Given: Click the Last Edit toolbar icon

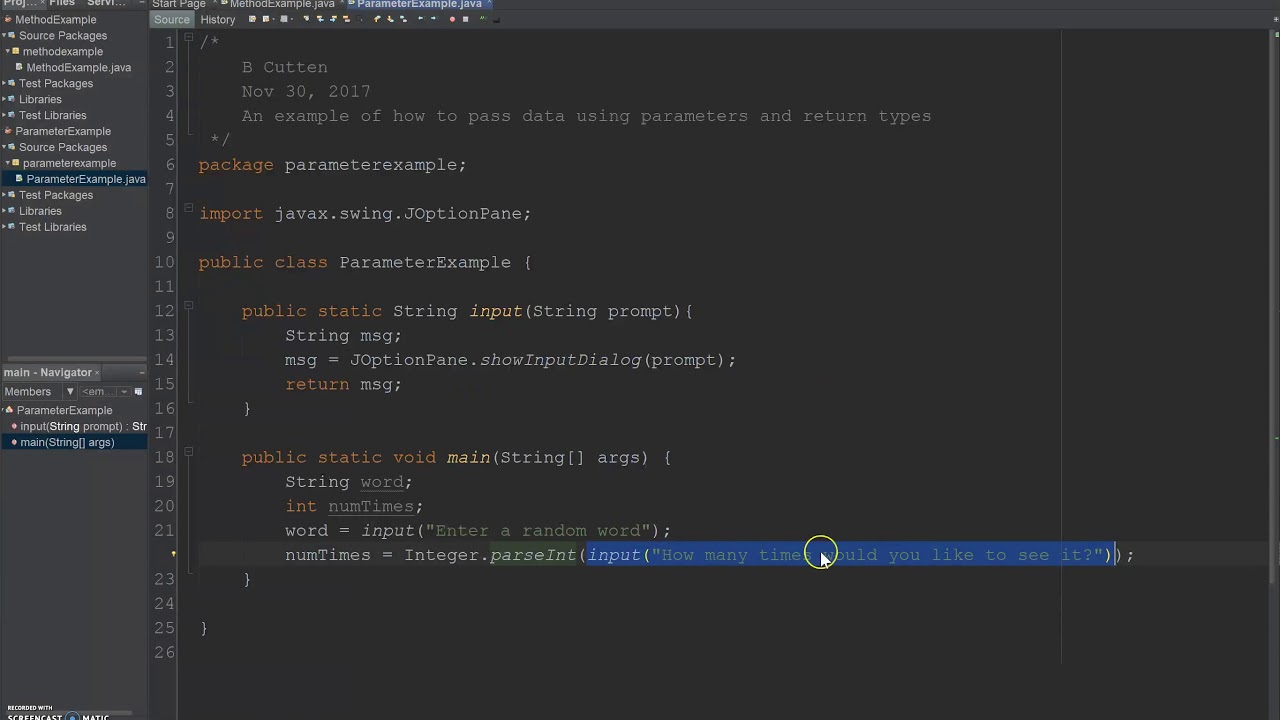Looking at the screenshot, I should [x=252, y=19].
